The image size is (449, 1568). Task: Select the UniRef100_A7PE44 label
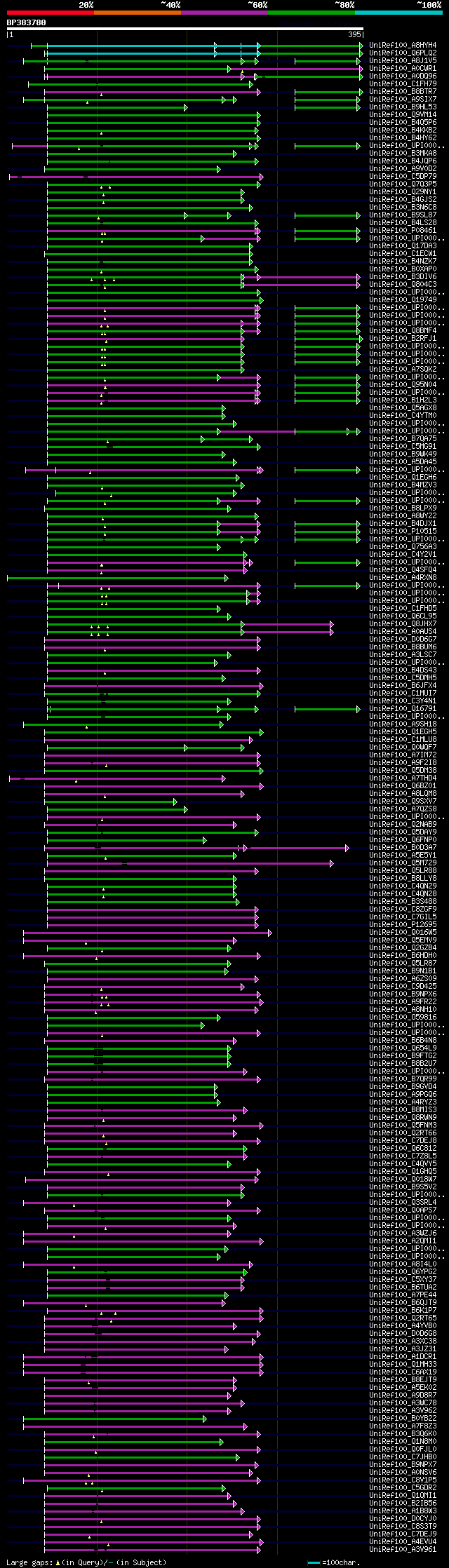[x=403, y=1295]
